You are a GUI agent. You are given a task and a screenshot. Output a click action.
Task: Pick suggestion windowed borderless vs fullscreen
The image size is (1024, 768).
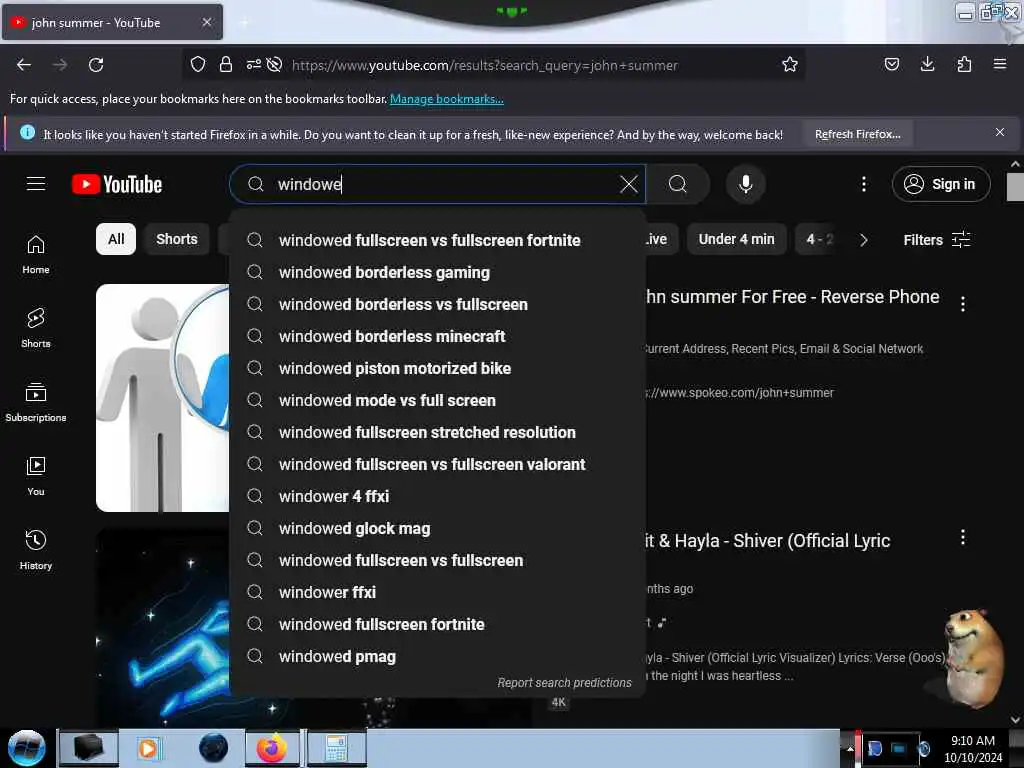coord(438,304)
